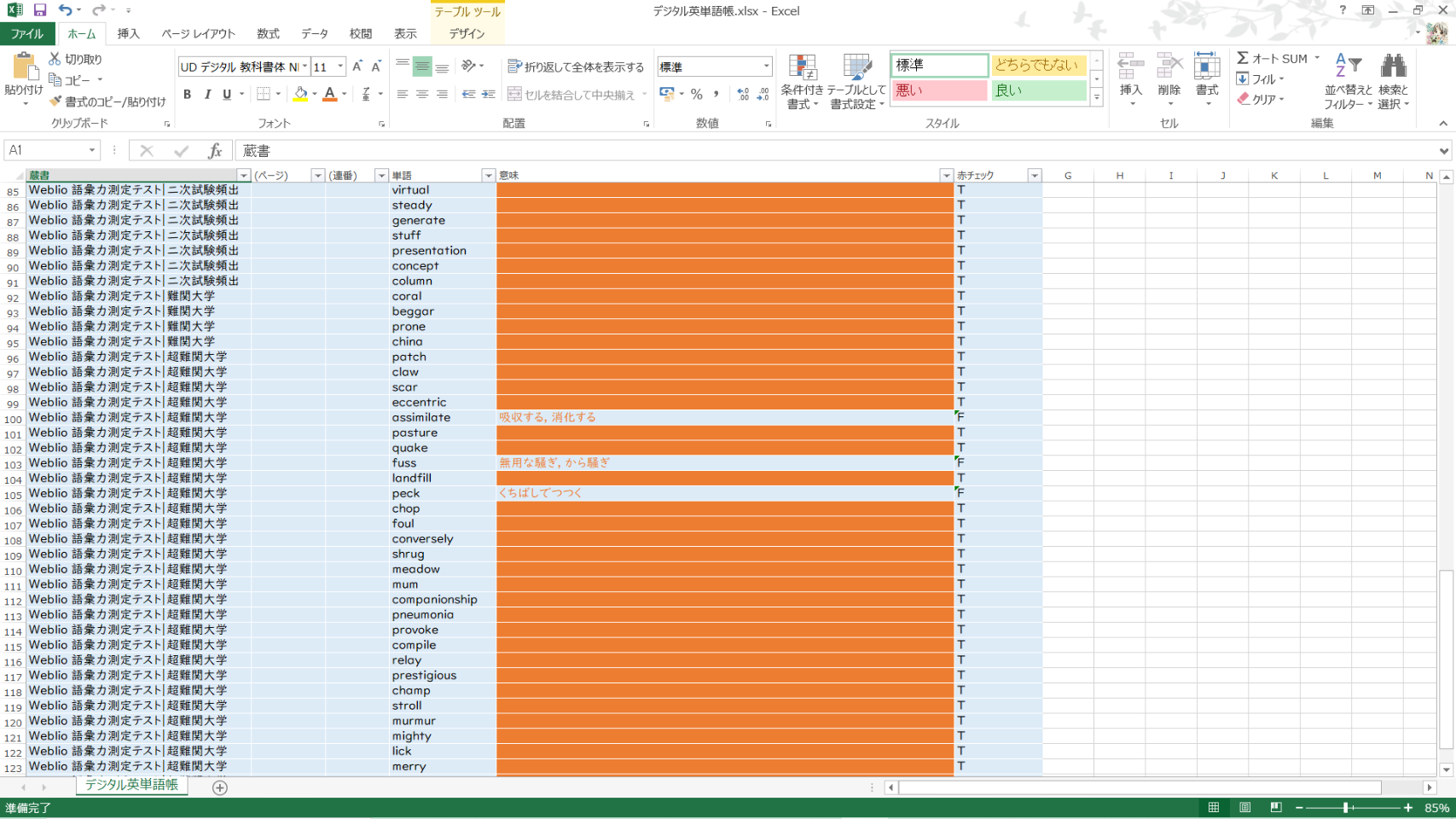The image size is (1456, 819).
Task: Click the Merge and Center cells icon
Action: point(514,95)
